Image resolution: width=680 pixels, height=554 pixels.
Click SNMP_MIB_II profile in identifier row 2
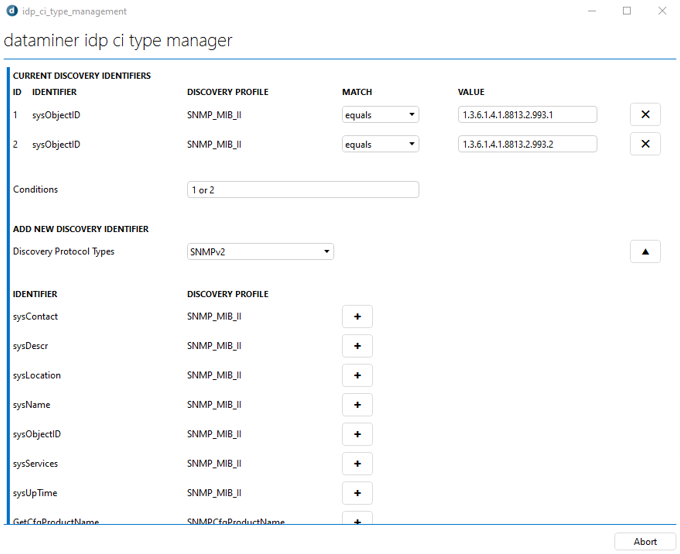[x=214, y=144]
